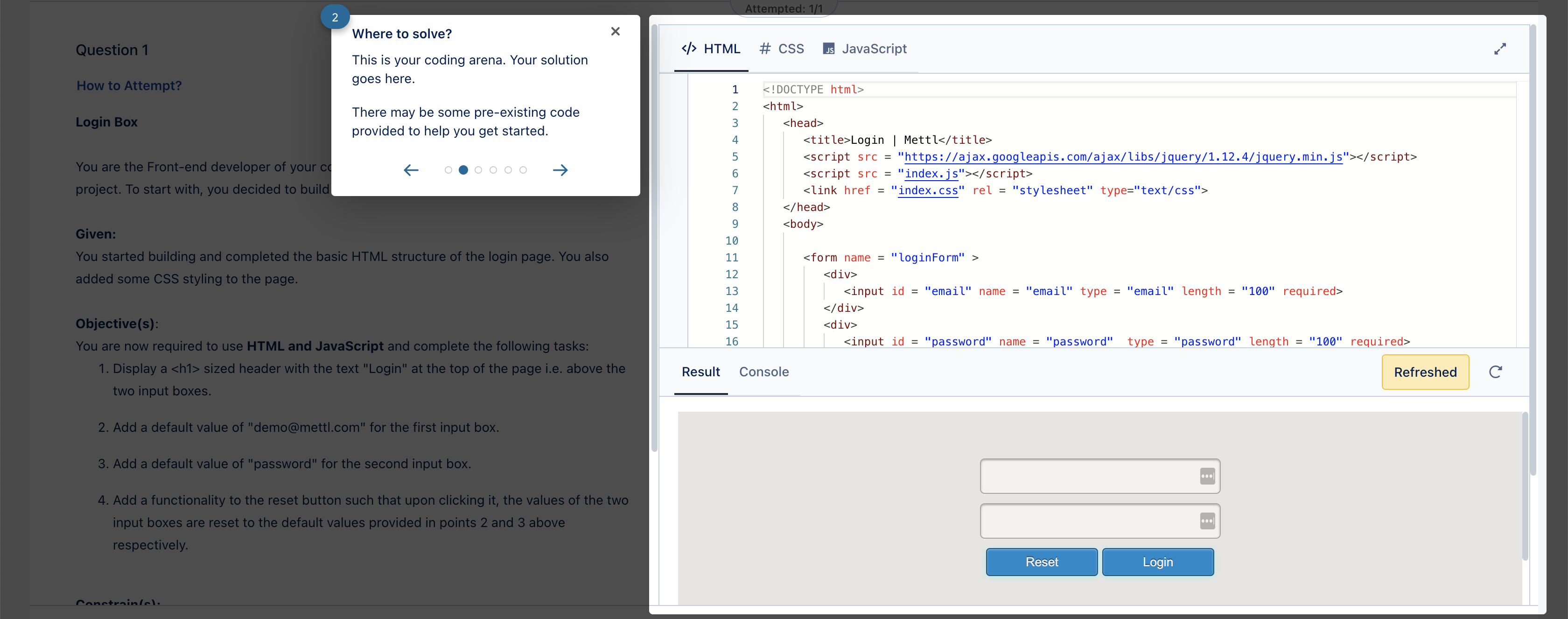Switch to the JavaScript editor tab
Screen dimensions: 1568x619
click(x=865, y=49)
